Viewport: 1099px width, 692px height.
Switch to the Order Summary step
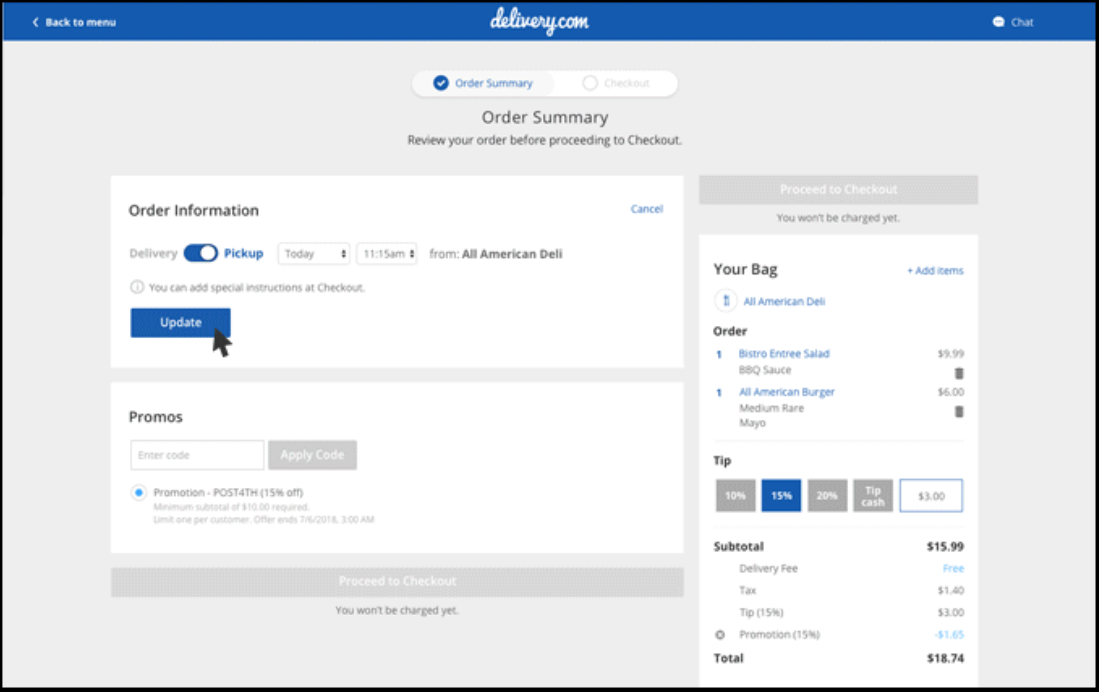click(x=483, y=83)
